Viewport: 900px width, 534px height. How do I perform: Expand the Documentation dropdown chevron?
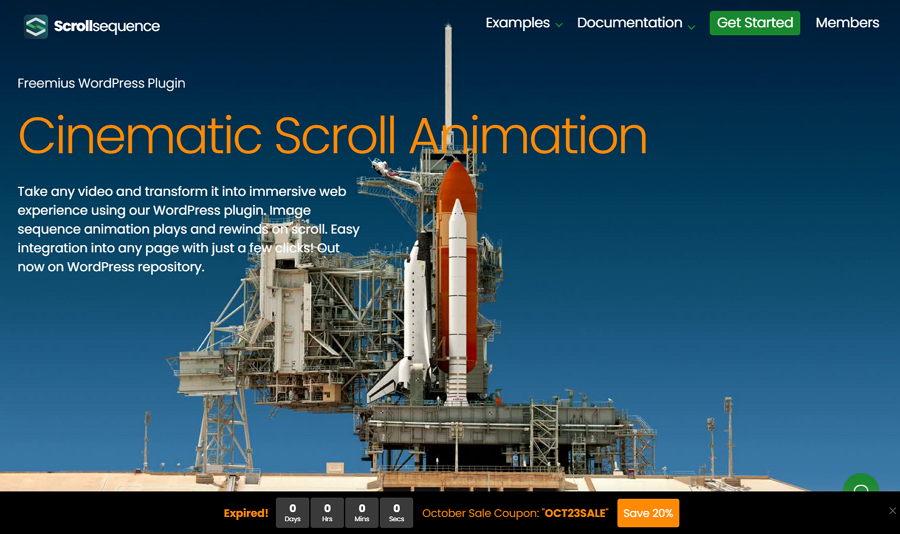691,26
